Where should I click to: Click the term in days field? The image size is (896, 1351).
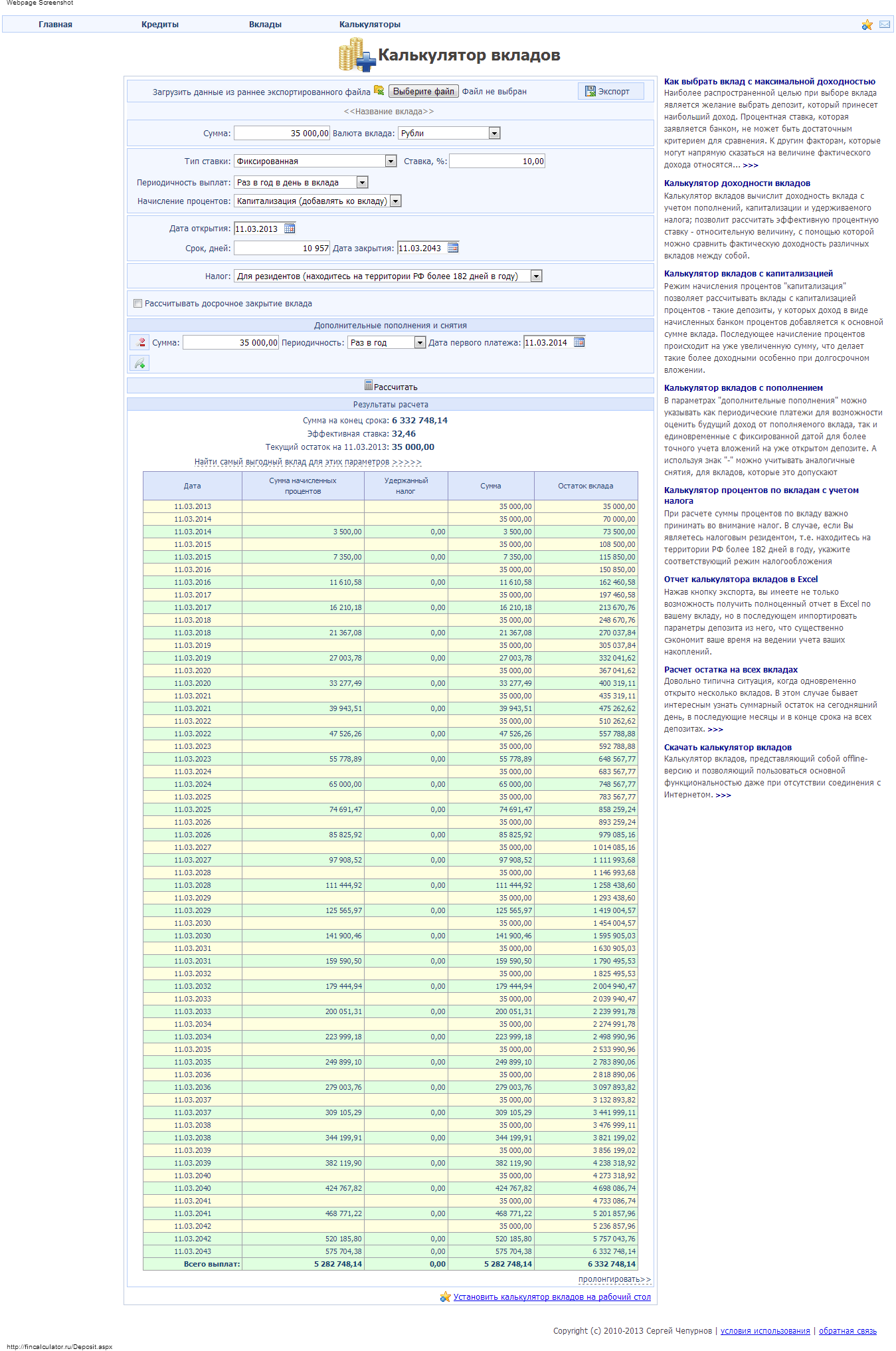pos(282,248)
